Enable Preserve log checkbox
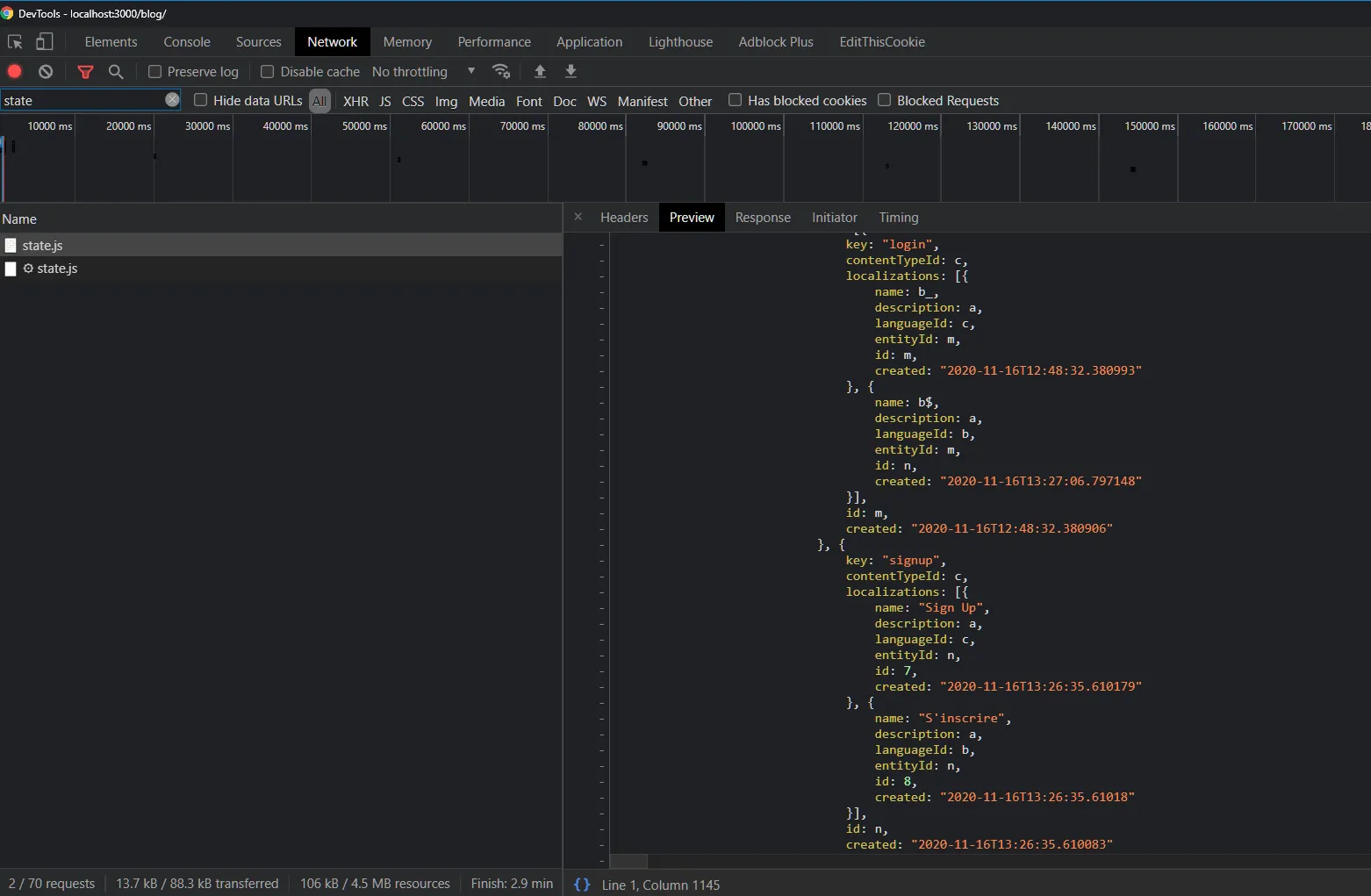Screen dimensions: 1371x896 click(155, 72)
